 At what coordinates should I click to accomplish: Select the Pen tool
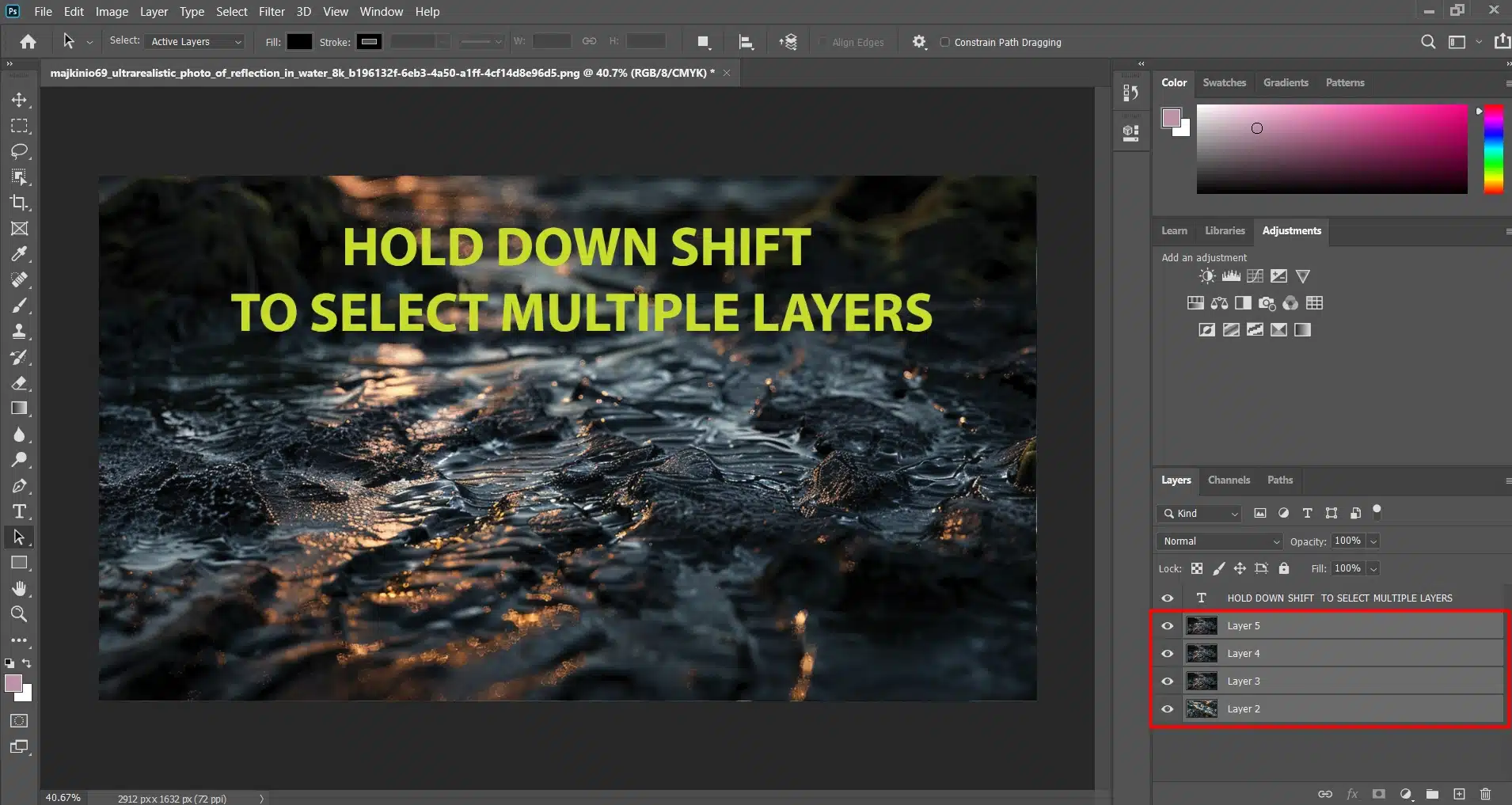(19, 486)
